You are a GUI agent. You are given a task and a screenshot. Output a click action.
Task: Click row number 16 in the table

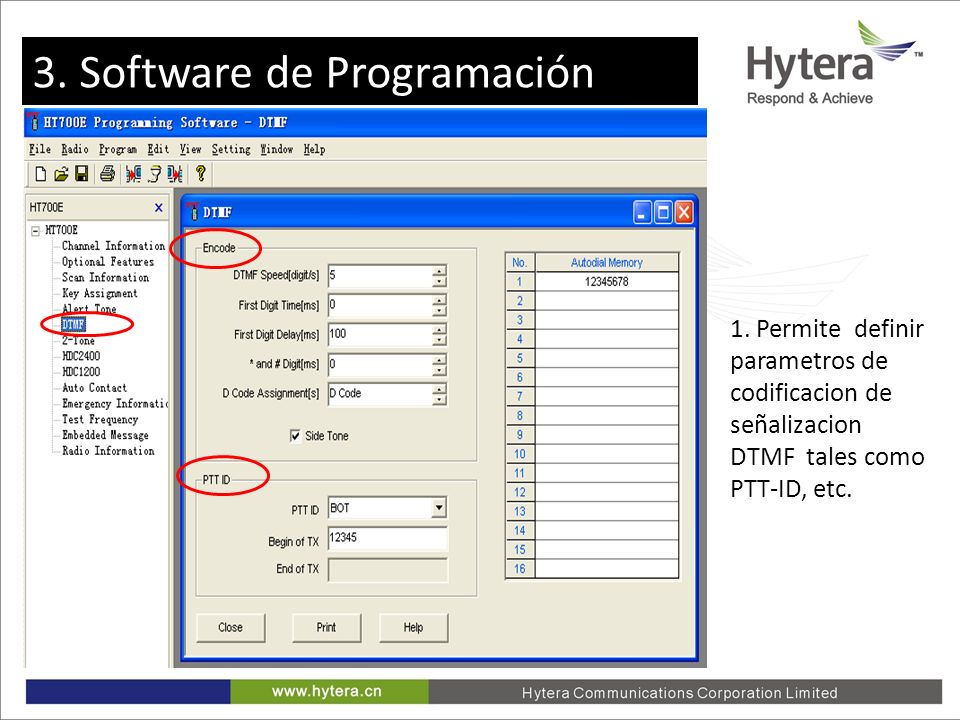click(520, 569)
